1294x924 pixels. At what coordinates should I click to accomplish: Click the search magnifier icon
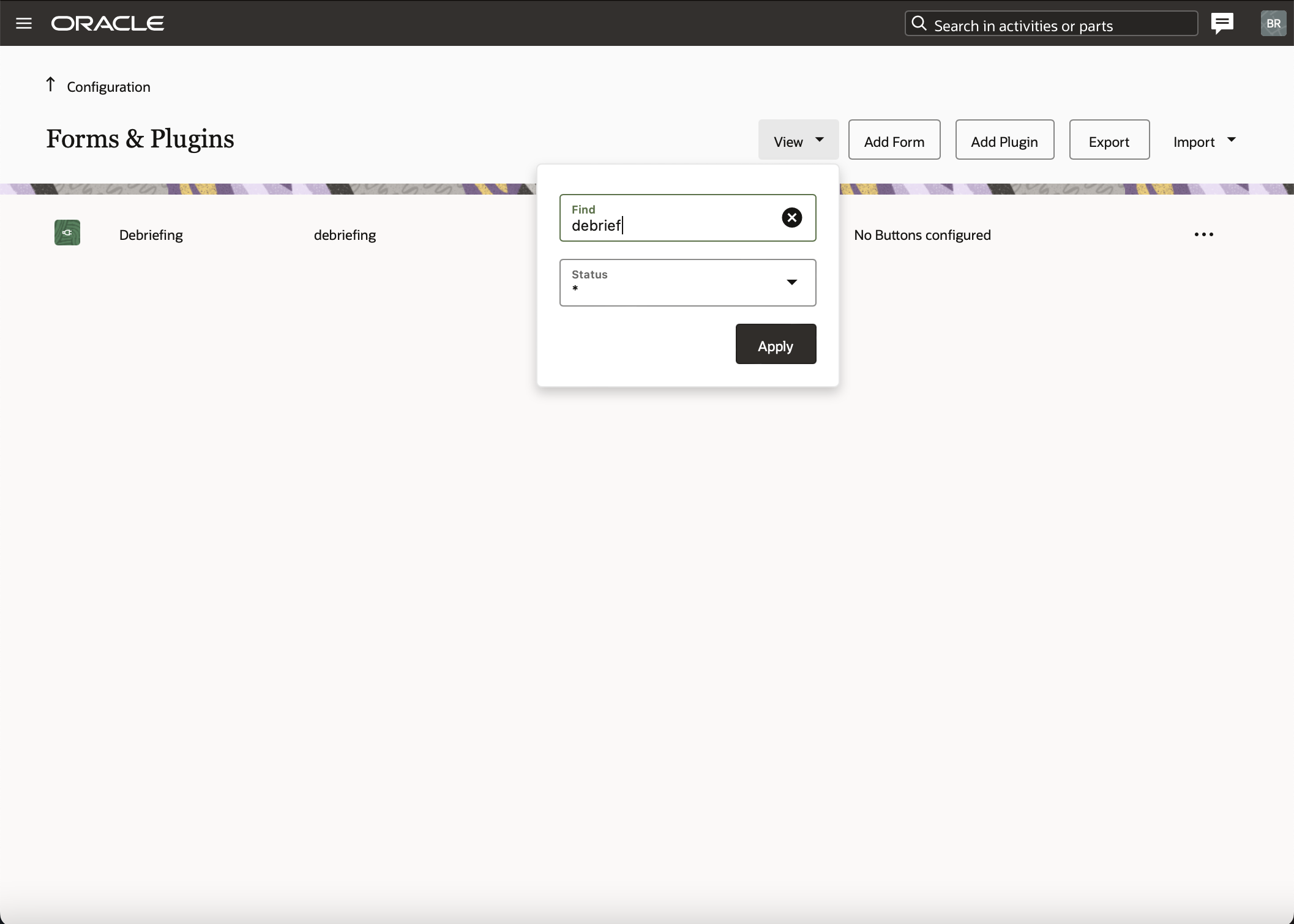(919, 24)
